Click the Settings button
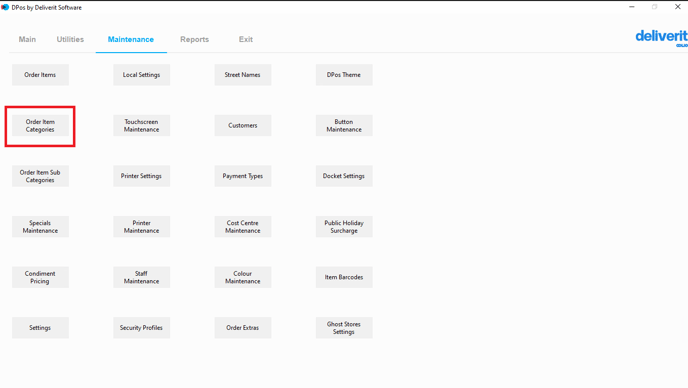Viewport: 688px width, 388px height. click(x=40, y=328)
